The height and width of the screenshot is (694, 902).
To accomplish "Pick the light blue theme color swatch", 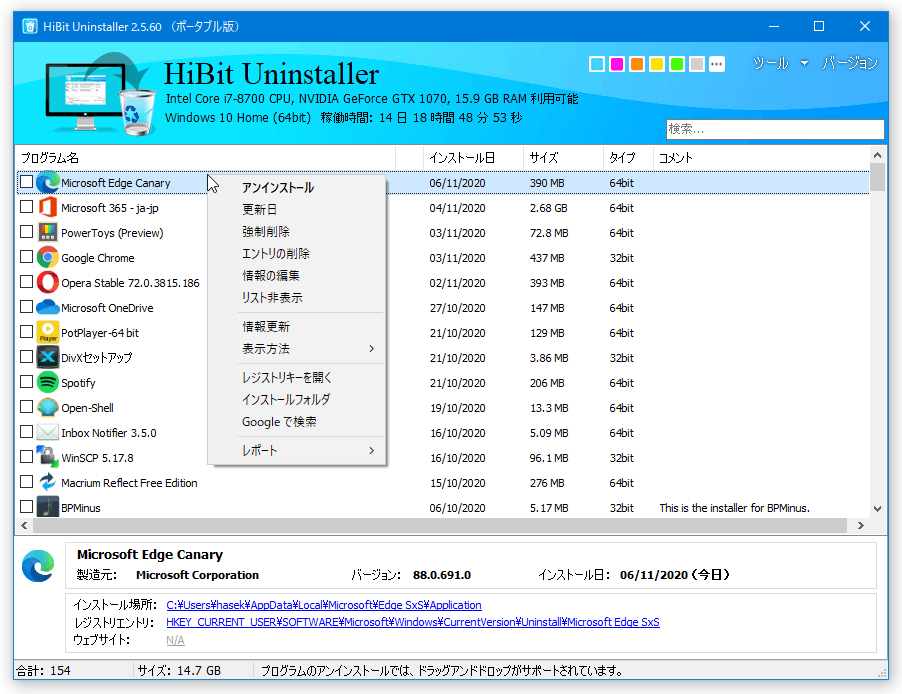I will 597,64.
